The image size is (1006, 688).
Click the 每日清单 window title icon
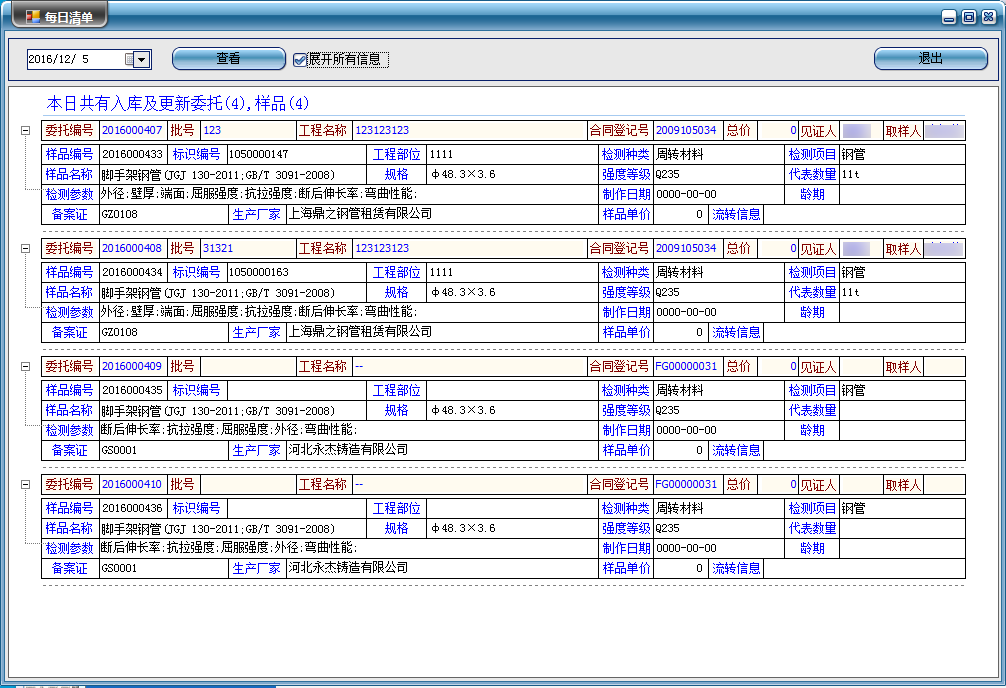tap(32, 16)
